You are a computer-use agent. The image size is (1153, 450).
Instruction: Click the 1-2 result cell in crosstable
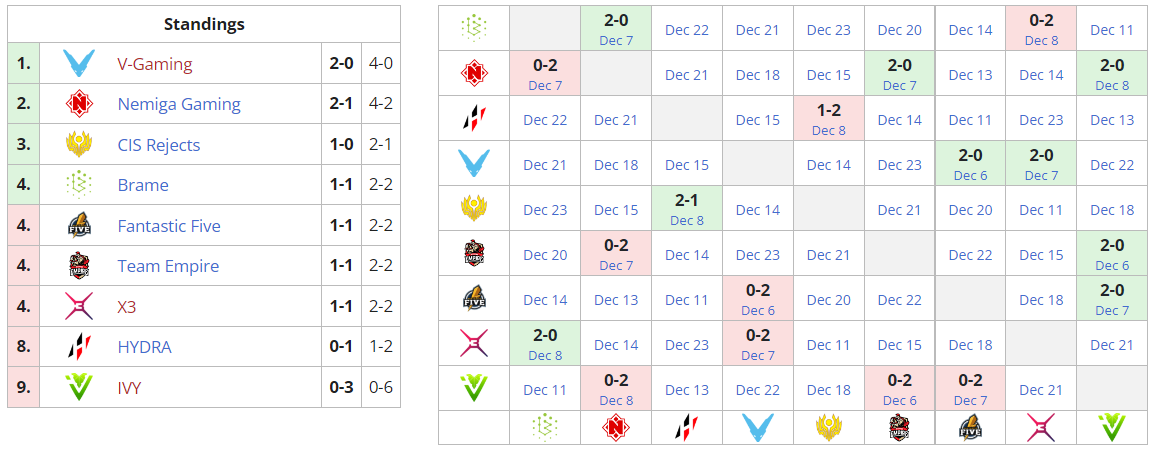828,119
